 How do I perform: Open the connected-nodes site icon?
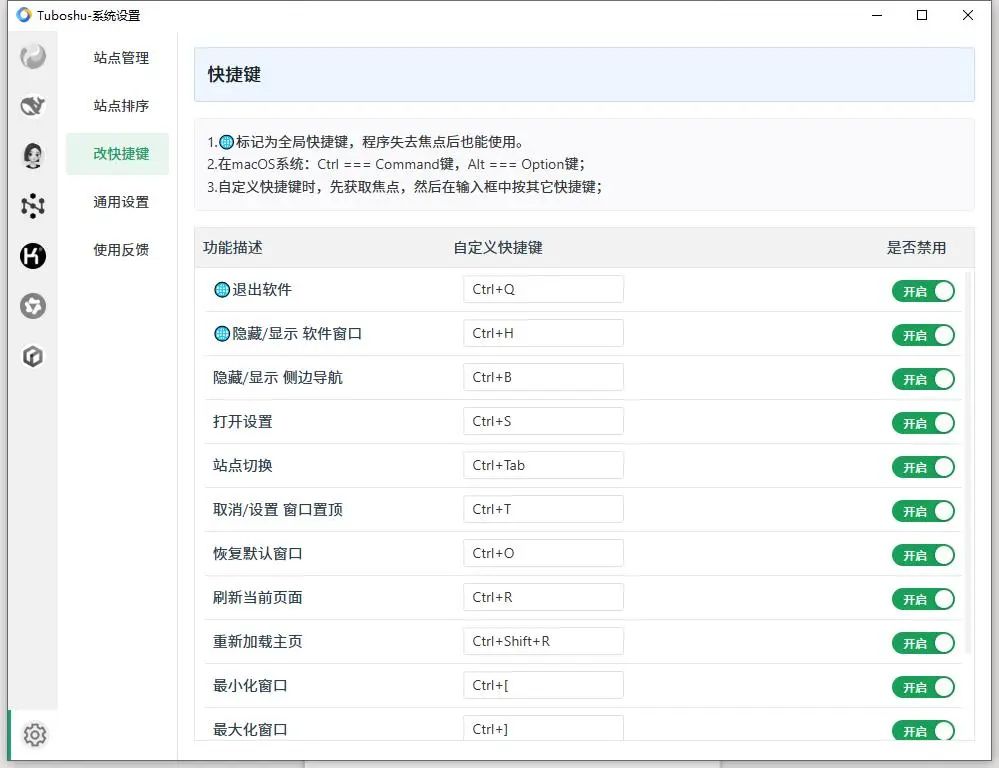(x=32, y=205)
